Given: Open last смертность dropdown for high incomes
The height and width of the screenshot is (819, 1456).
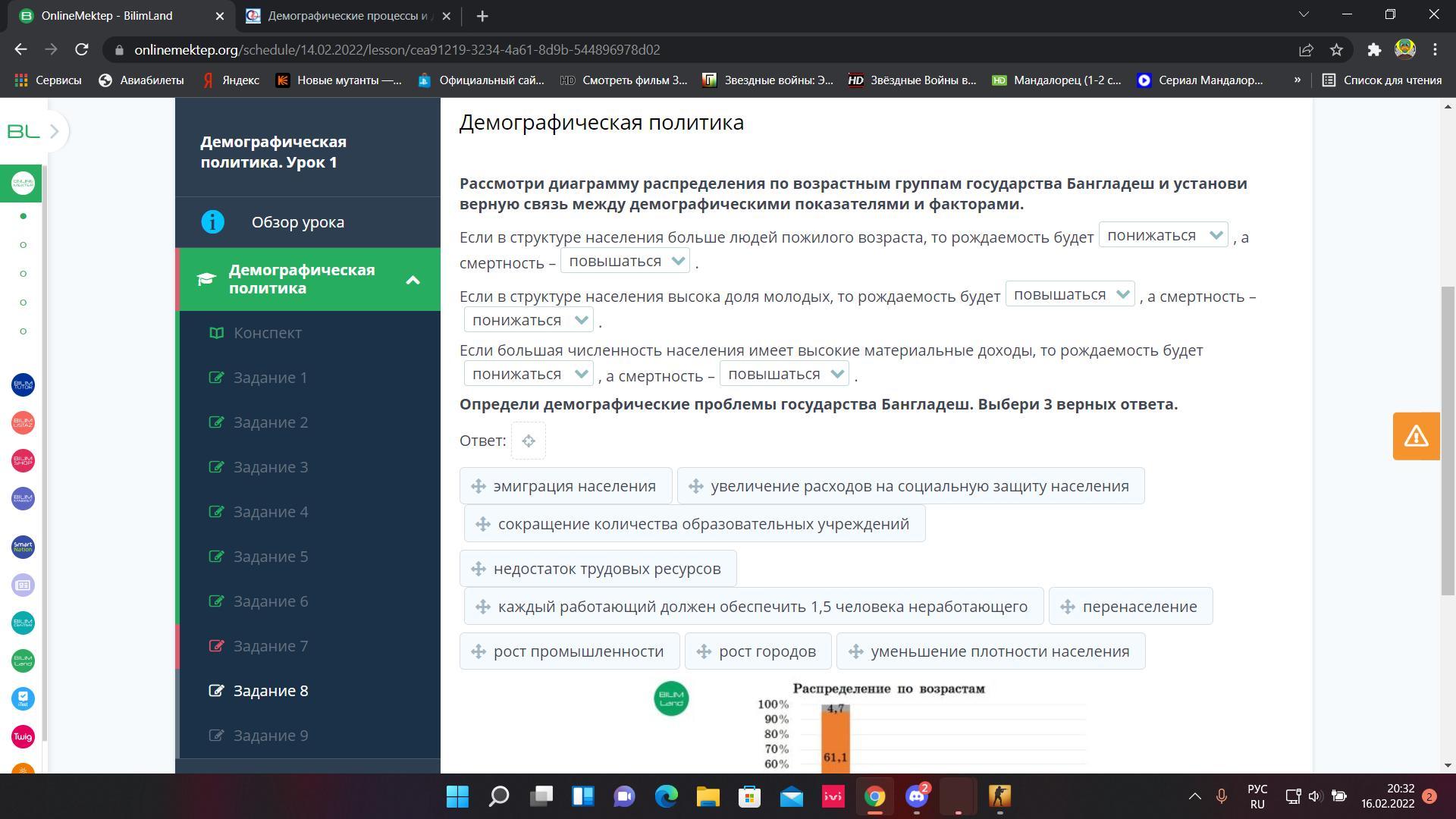Looking at the screenshot, I should click(x=783, y=375).
